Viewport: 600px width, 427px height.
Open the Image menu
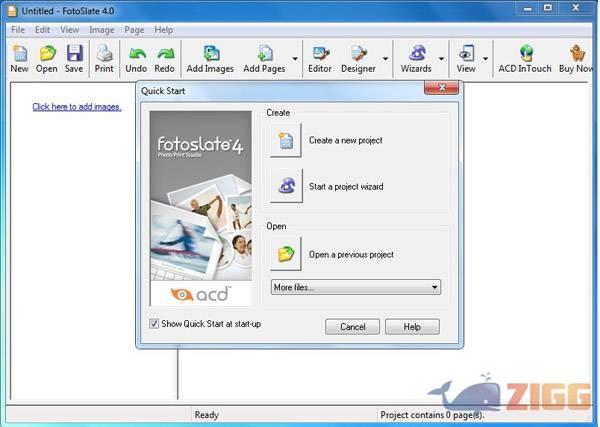(101, 30)
